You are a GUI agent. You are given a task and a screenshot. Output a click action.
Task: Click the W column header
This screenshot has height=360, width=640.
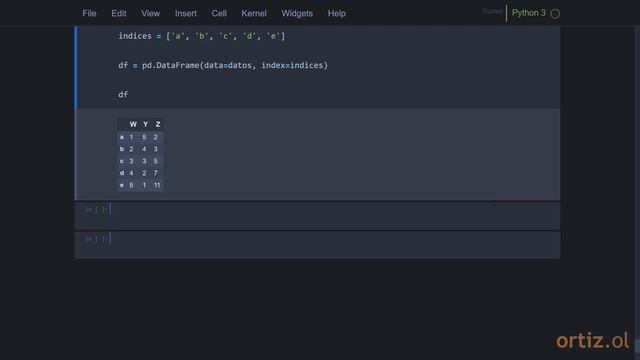[133, 124]
